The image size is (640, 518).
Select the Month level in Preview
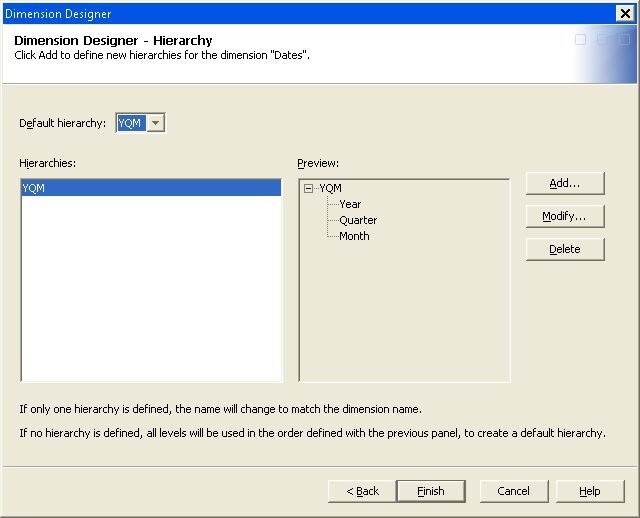354,236
